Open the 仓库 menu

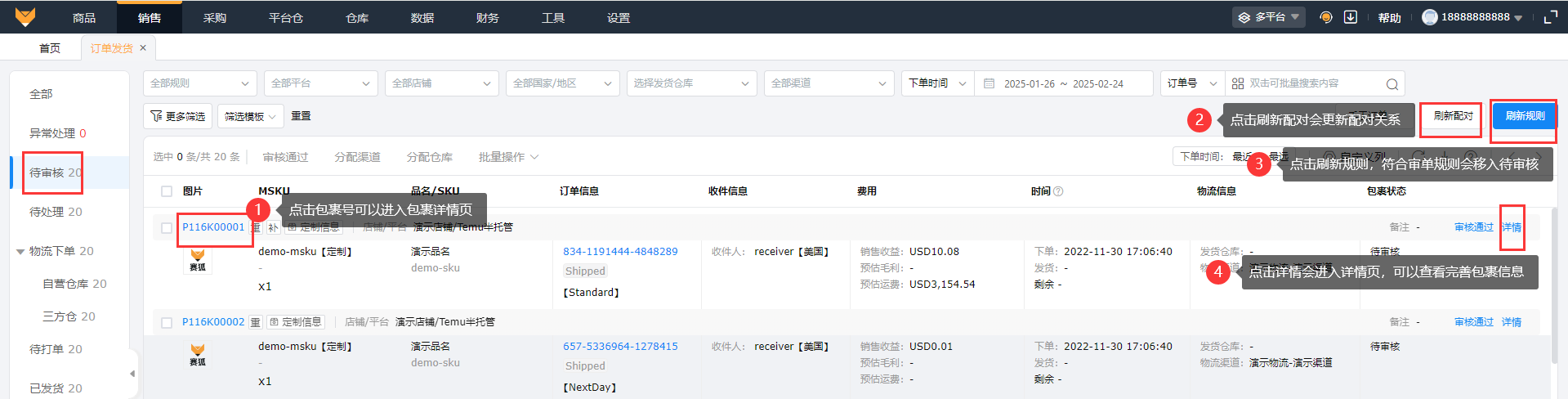click(x=357, y=17)
